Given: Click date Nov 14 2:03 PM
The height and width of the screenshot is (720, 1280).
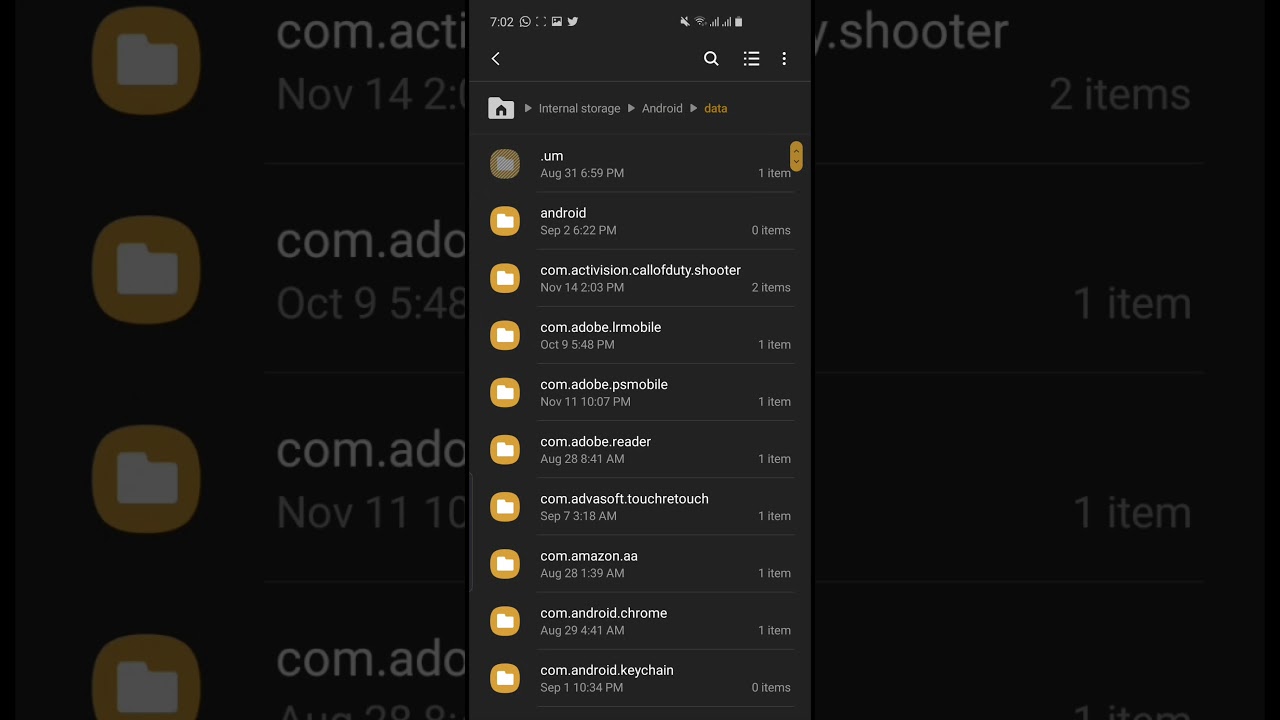Looking at the screenshot, I should pos(582,287).
